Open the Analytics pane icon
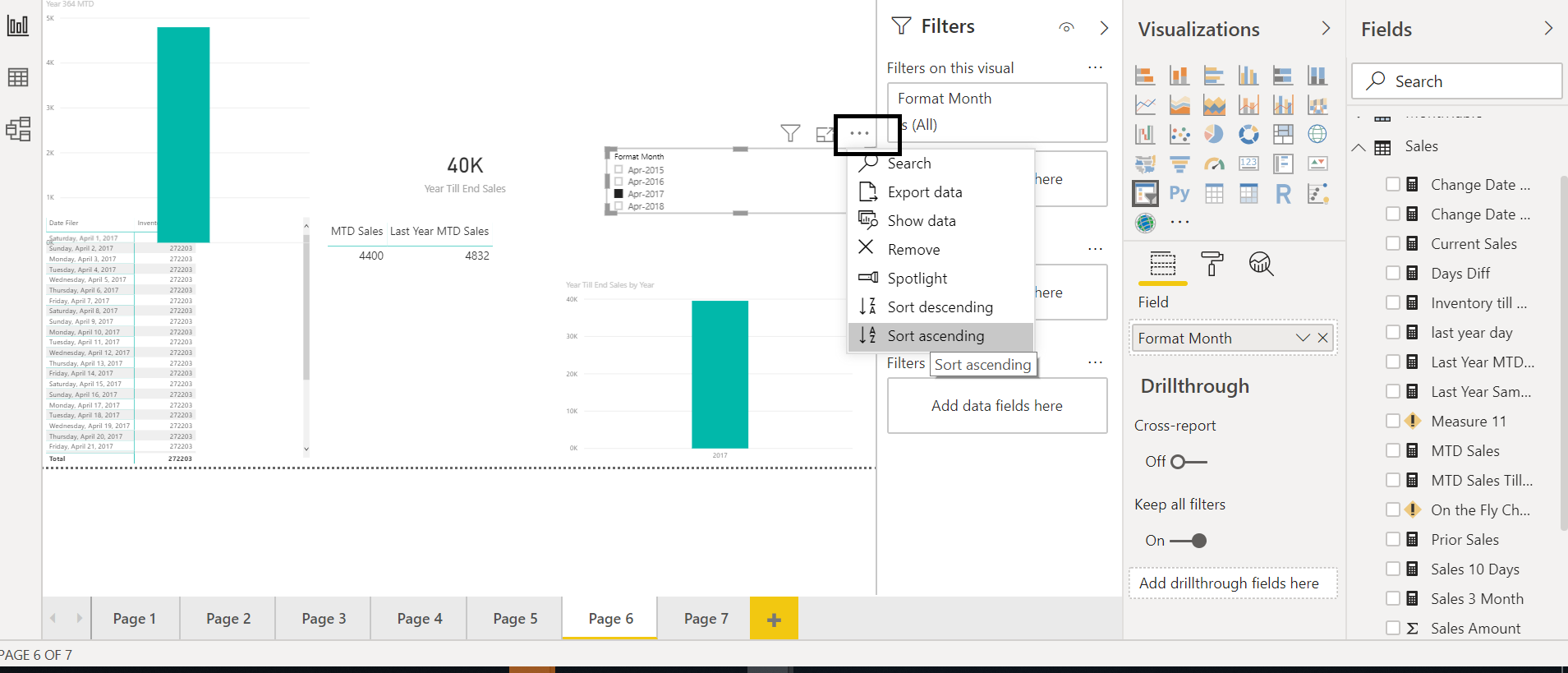This screenshot has height=673, width=1568. click(1261, 264)
